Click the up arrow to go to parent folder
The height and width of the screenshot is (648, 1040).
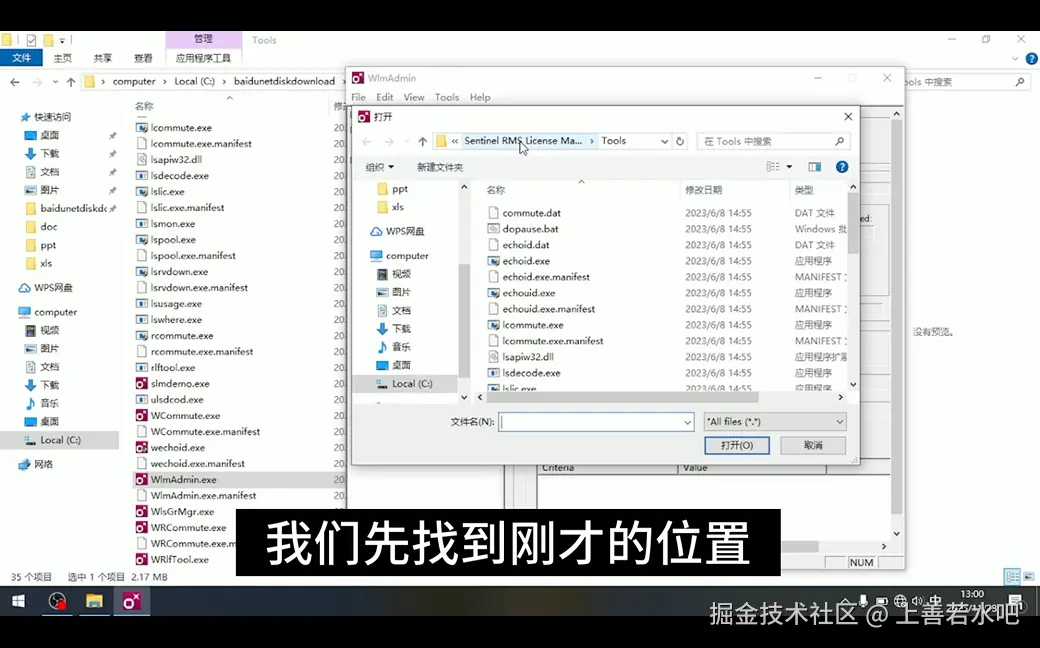pyautogui.click(x=420, y=141)
